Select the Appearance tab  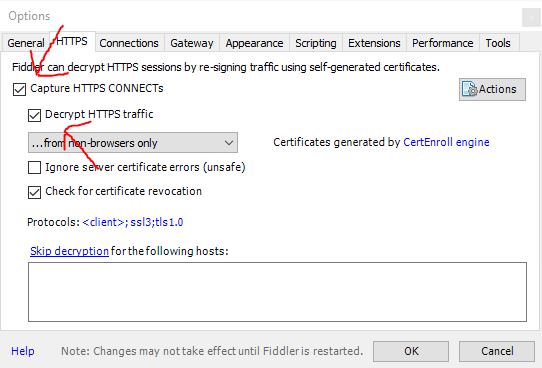[x=254, y=43]
